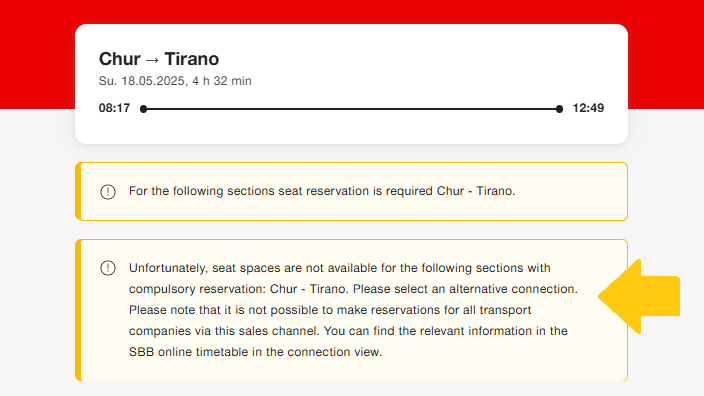Select the arrival dot at timeline end
This screenshot has height=396, width=704.
[x=559, y=109]
